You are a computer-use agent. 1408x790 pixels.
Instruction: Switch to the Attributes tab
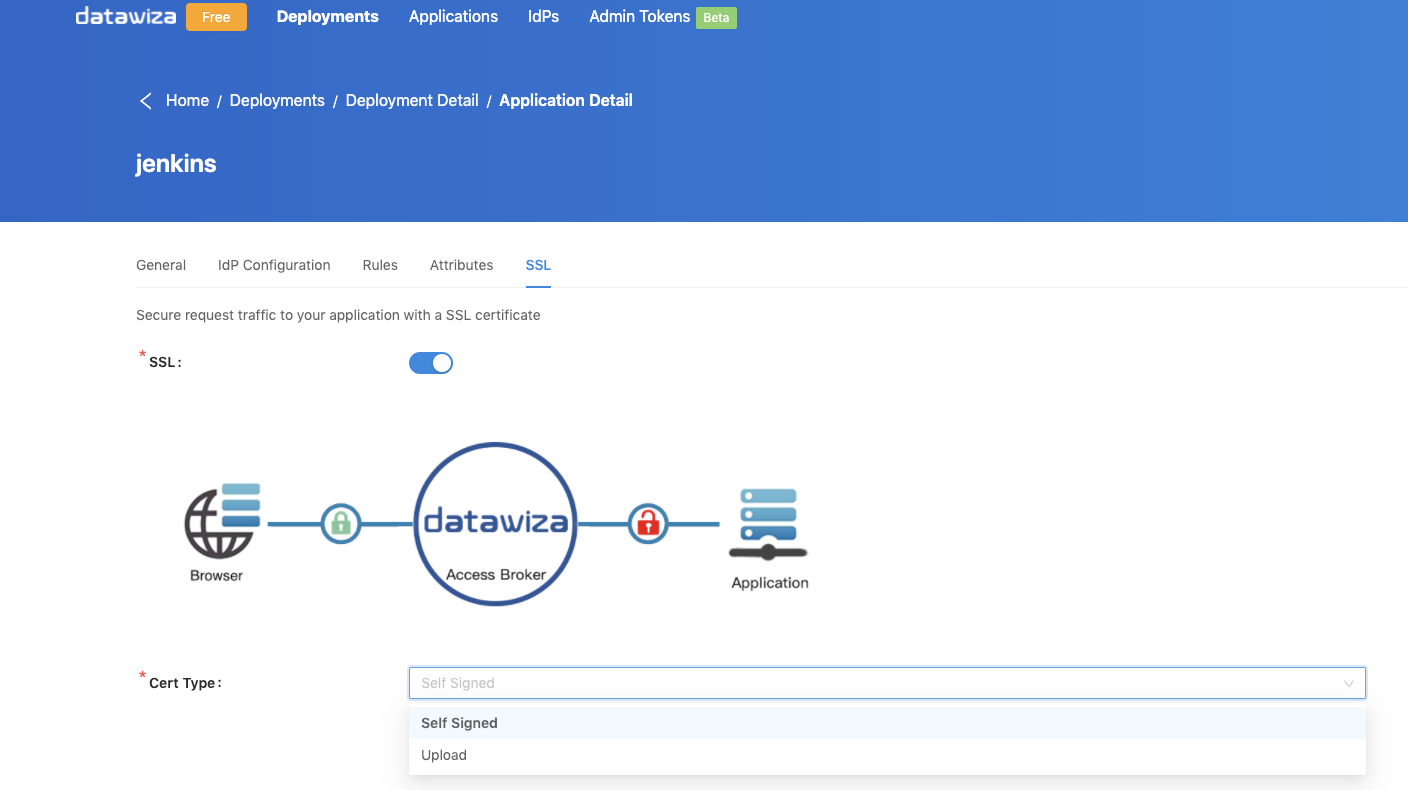[461, 265]
